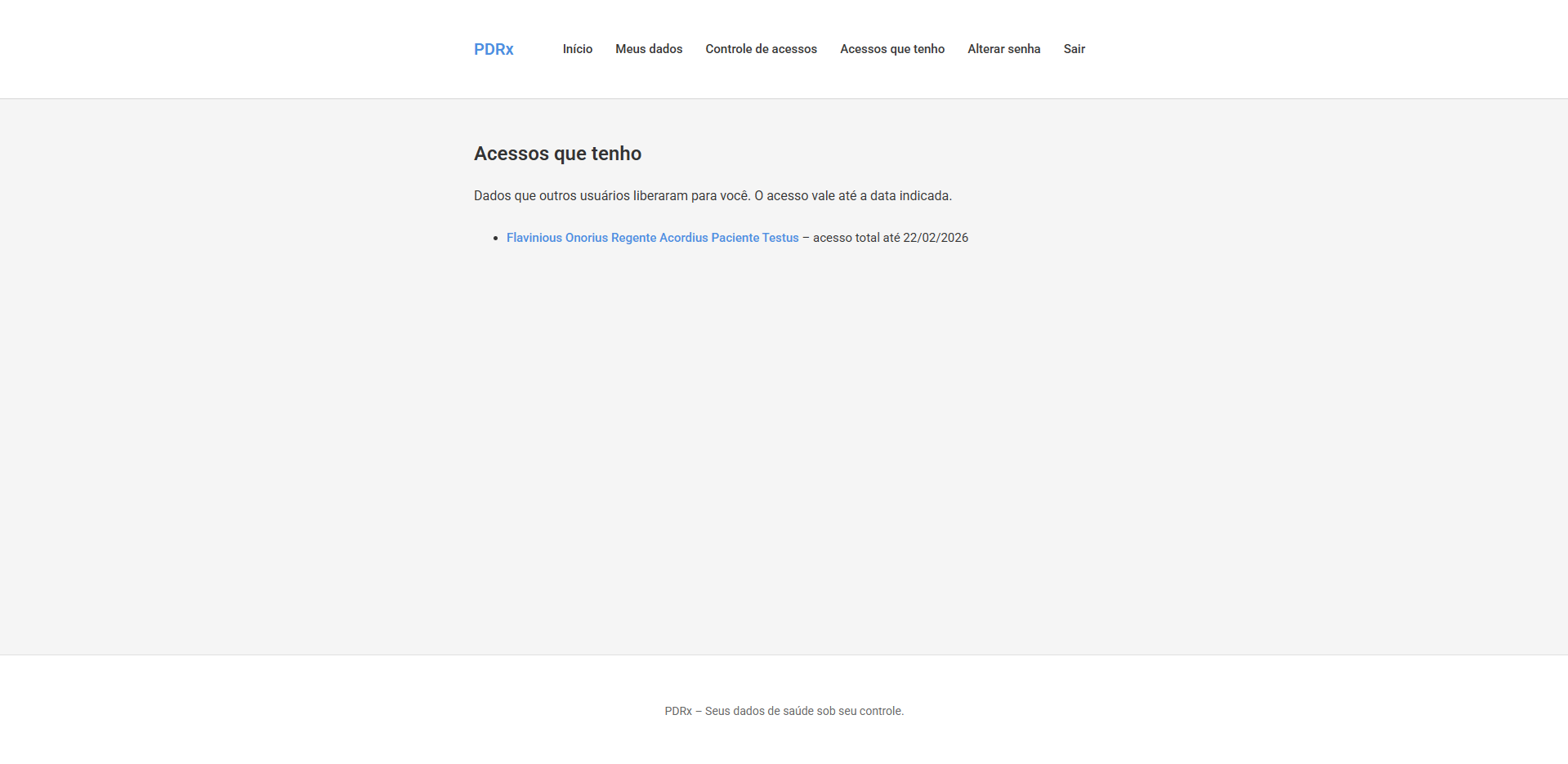Click the 'Dados que outros usuários liberaram' description
The width and height of the screenshot is (1568, 764).
pyautogui.click(x=713, y=196)
